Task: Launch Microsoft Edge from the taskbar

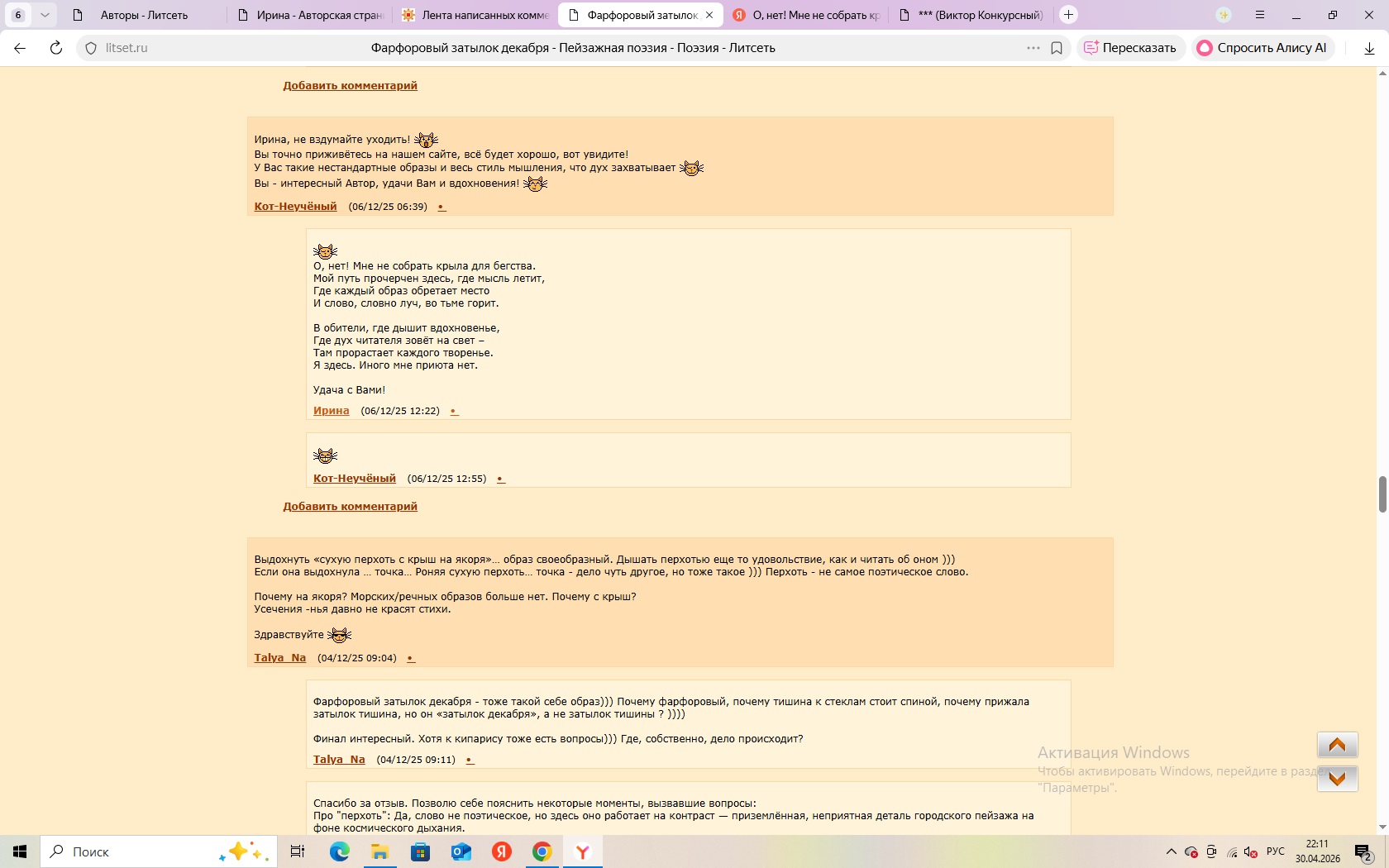Action: (x=339, y=851)
